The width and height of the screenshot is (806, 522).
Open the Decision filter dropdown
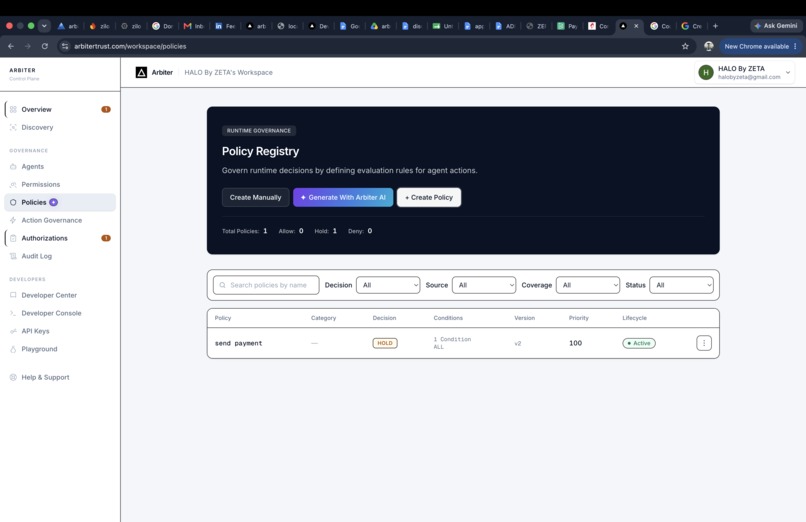388,285
